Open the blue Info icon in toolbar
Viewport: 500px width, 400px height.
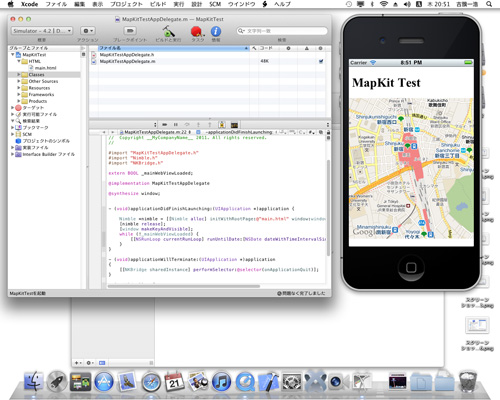[x=216, y=31]
